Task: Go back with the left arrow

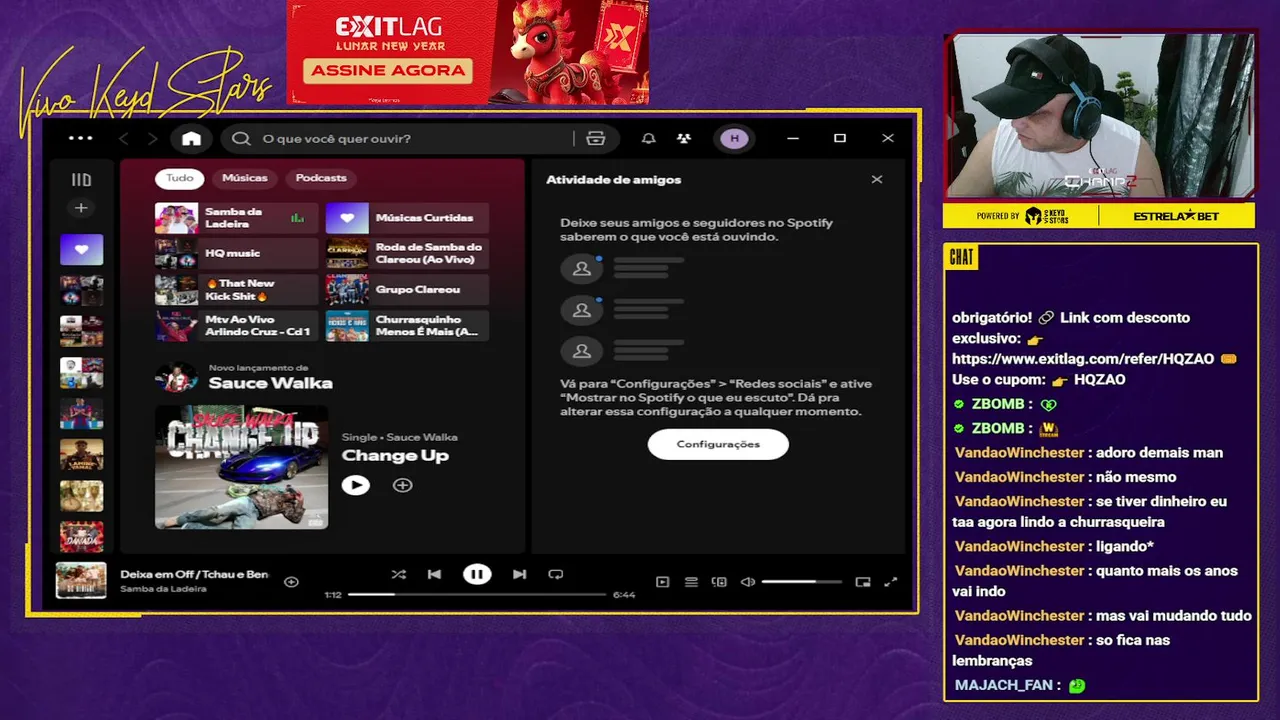Action: point(124,138)
